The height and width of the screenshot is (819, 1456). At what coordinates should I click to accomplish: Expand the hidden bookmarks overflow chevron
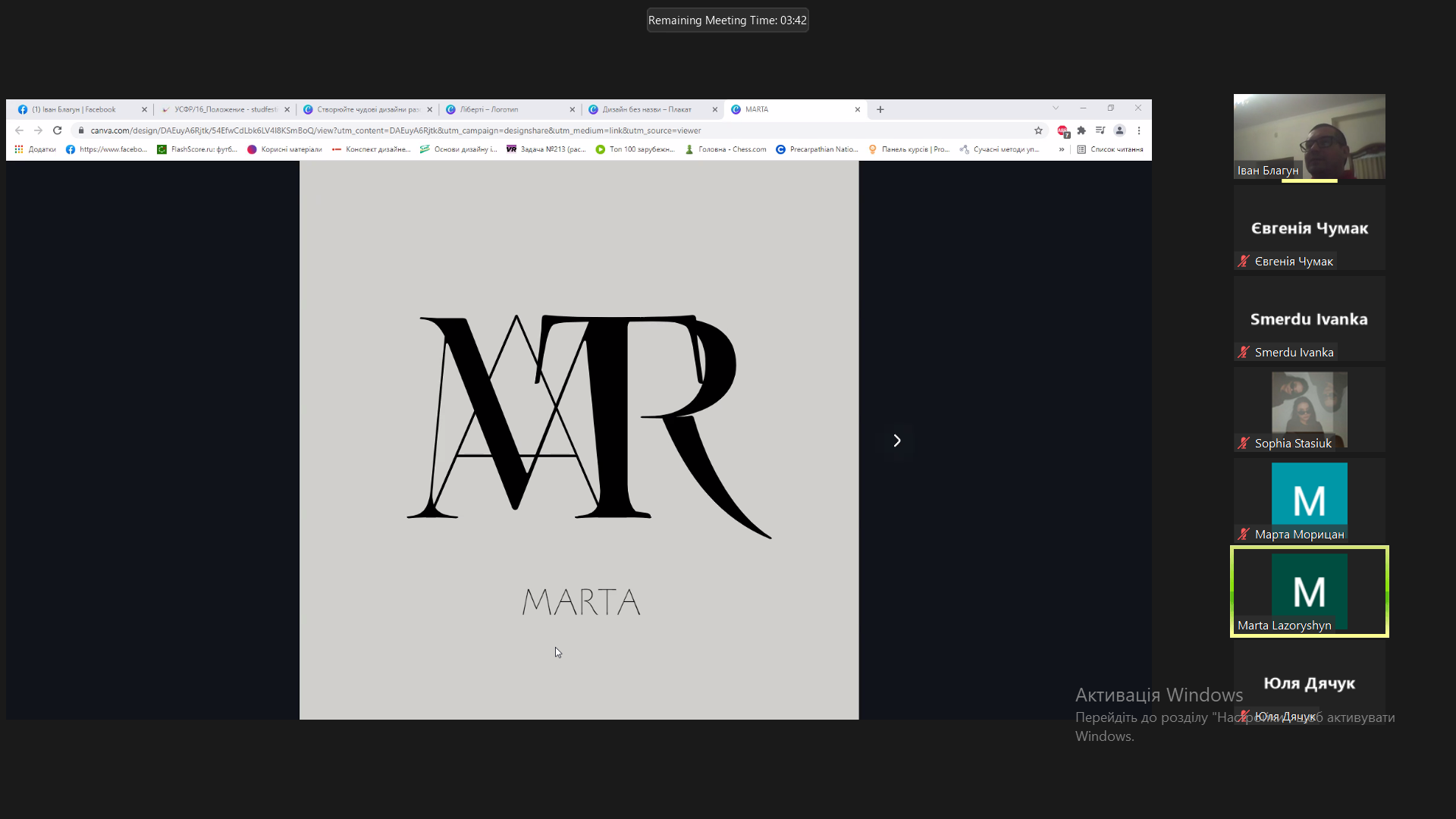coord(1062,149)
